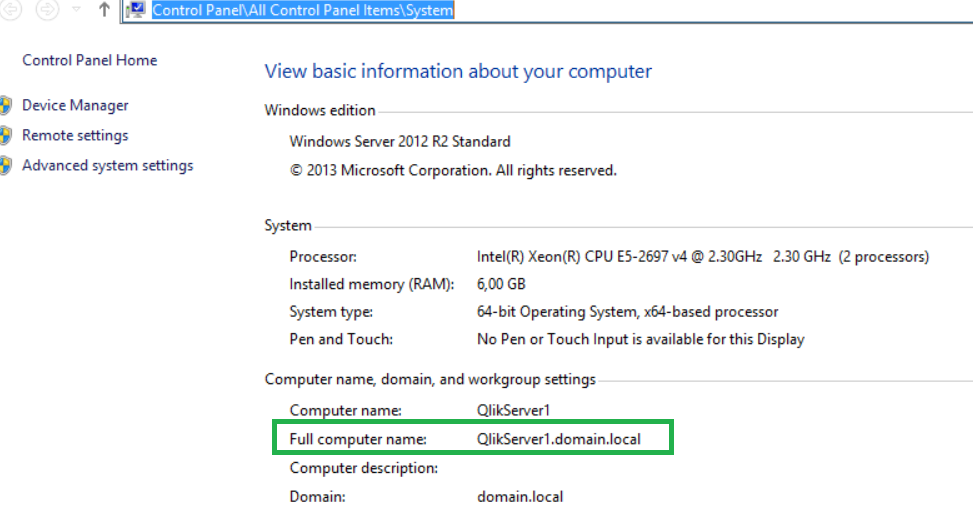Click the Processor: label
This screenshot has height=512, width=973.
click(x=323, y=257)
